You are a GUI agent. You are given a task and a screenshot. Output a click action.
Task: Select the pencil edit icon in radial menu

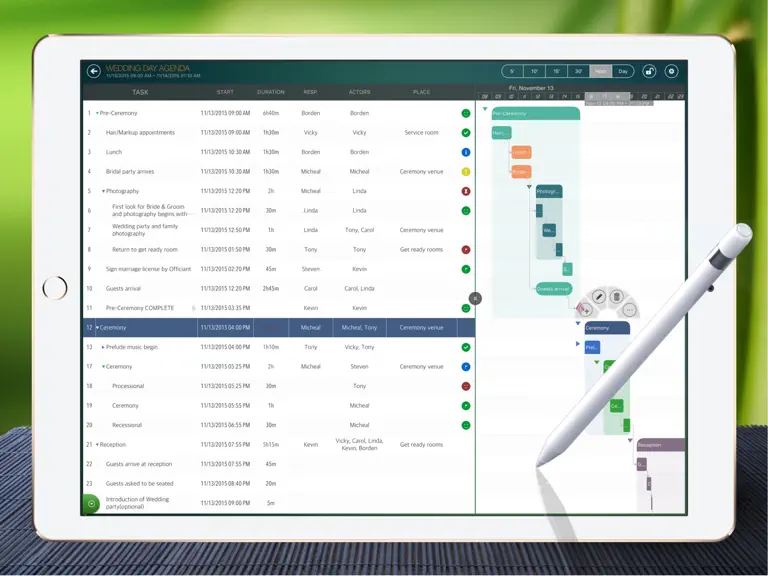point(599,296)
